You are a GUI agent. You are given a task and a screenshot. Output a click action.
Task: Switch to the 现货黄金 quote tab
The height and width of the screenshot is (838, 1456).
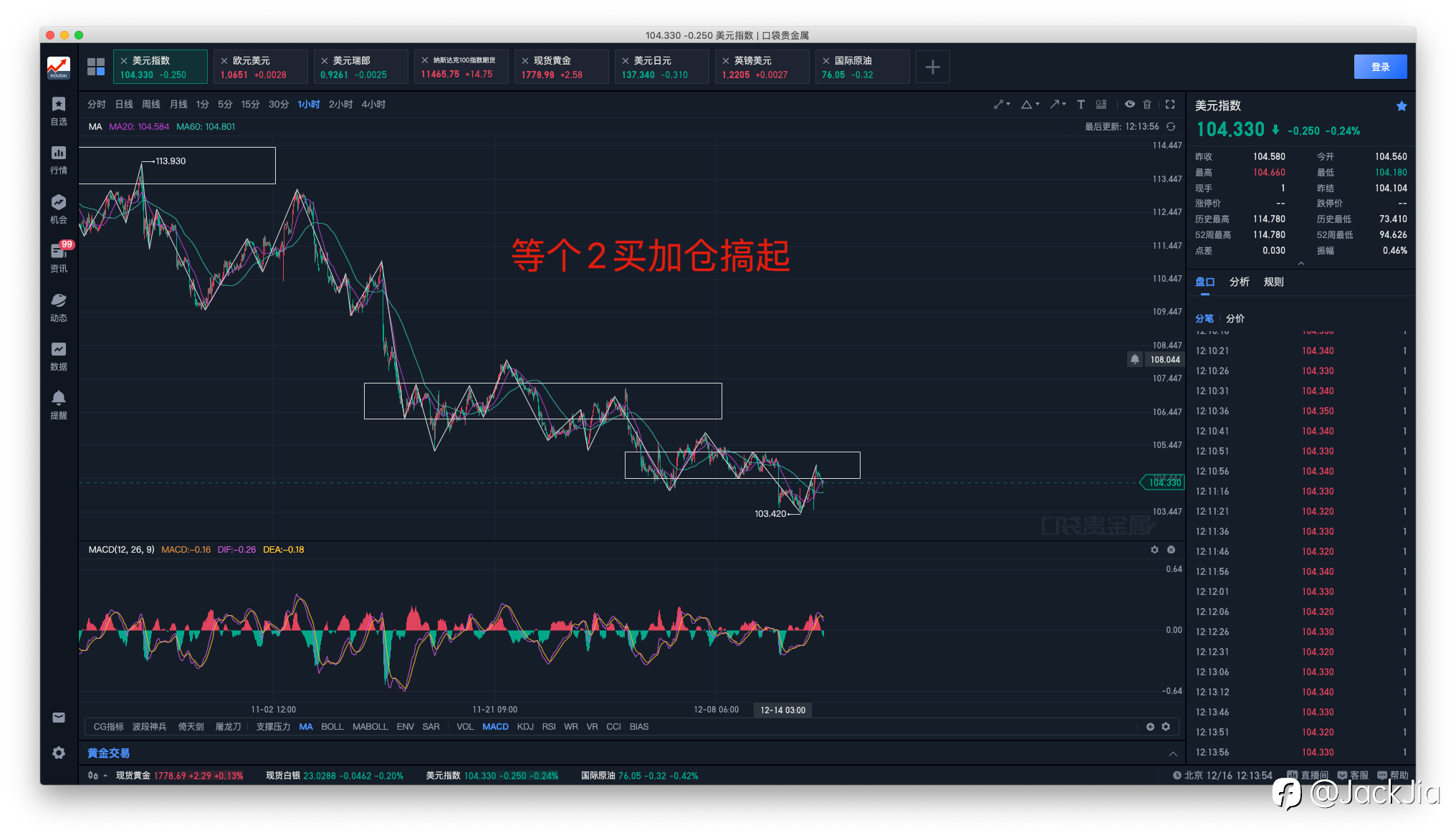(x=561, y=67)
